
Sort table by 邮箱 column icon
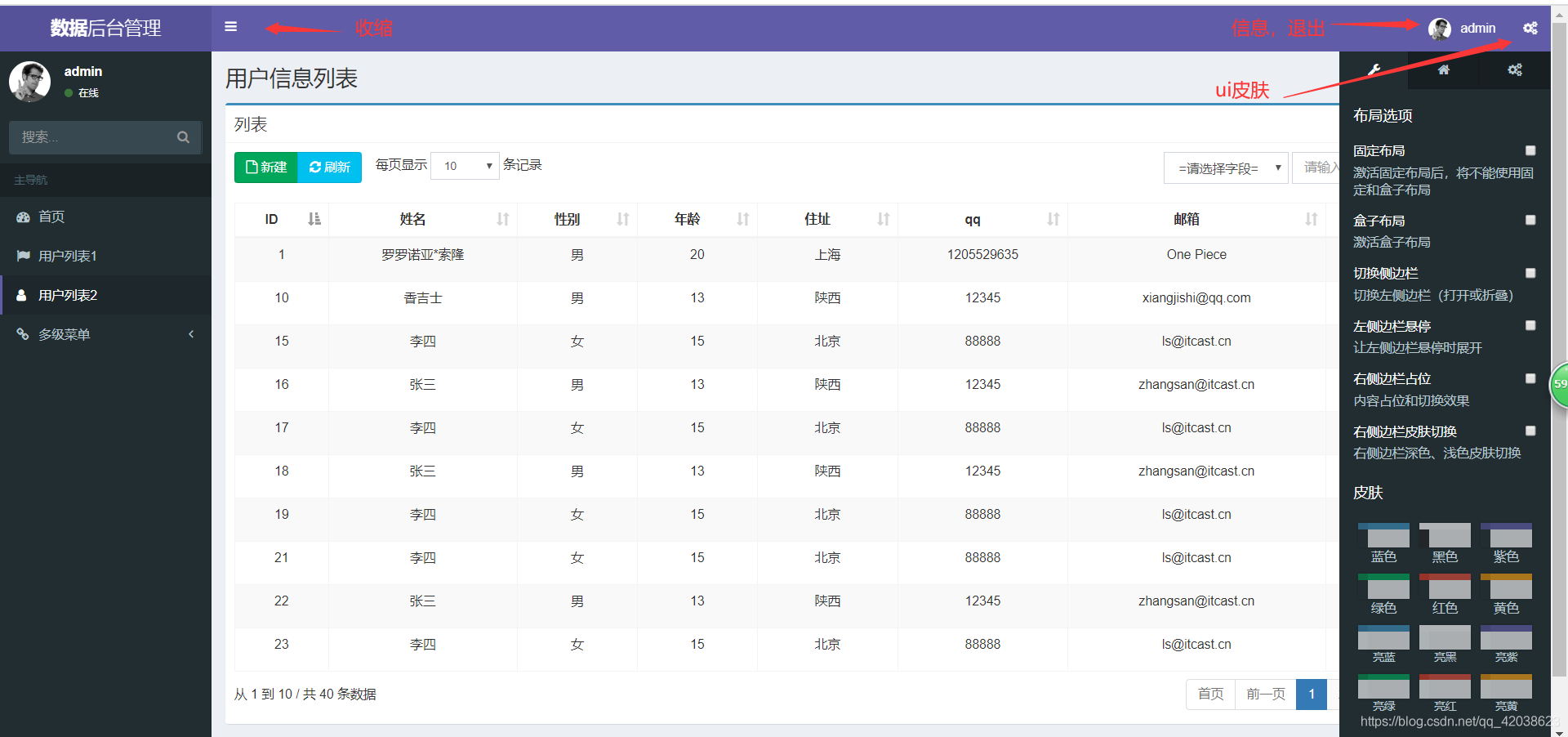coord(1312,219)
